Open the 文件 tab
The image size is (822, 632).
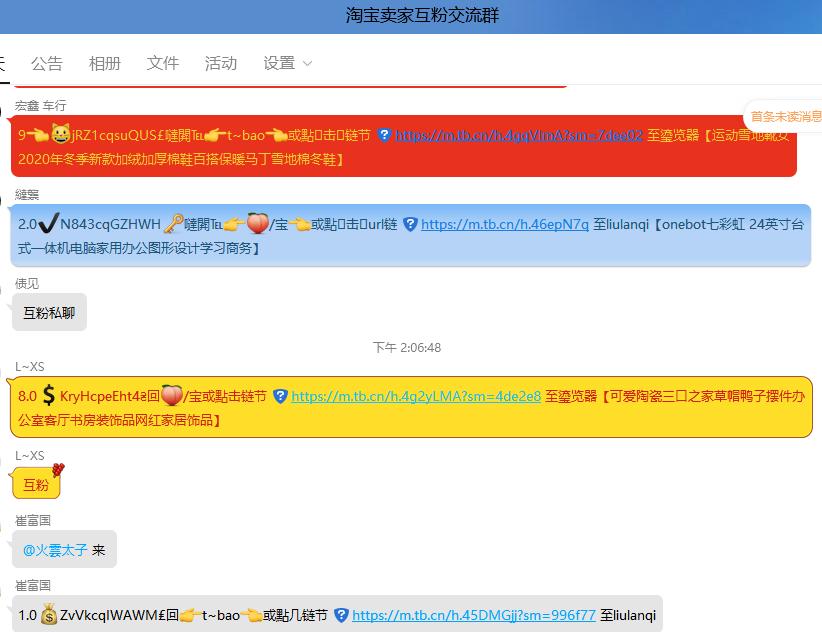pos(162,62)
